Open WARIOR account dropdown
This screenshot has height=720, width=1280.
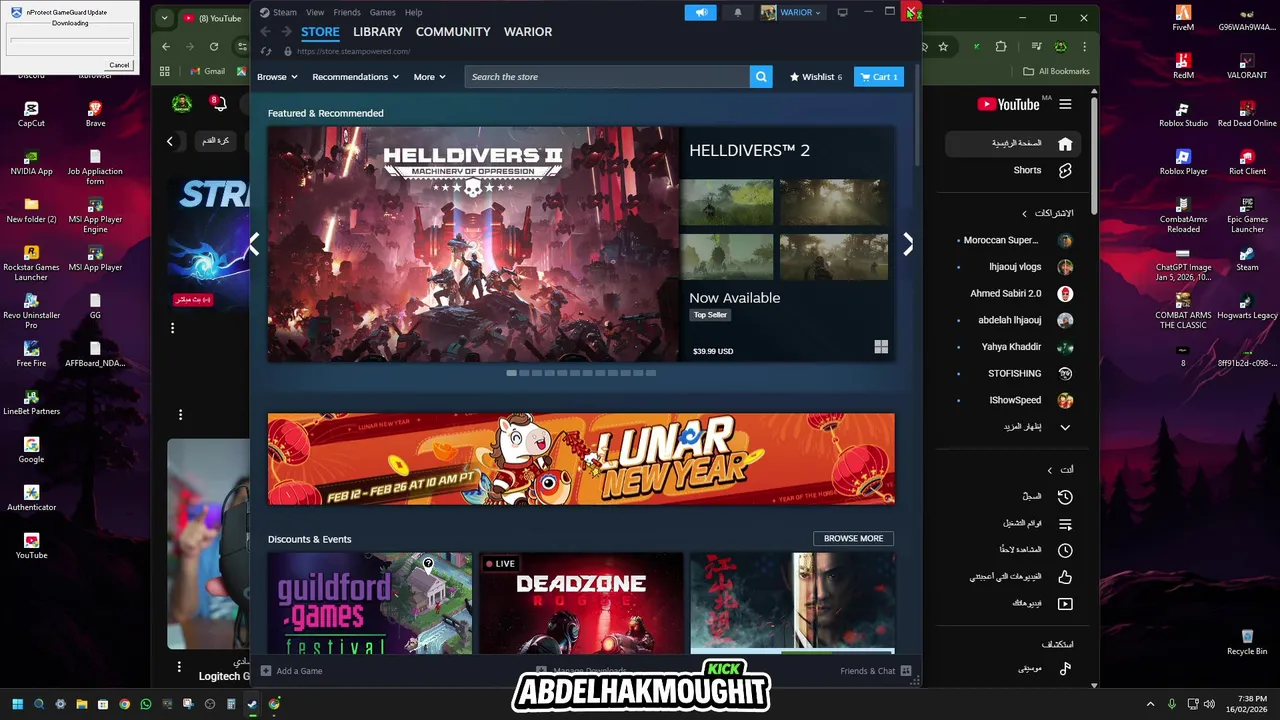click(791, 12)
